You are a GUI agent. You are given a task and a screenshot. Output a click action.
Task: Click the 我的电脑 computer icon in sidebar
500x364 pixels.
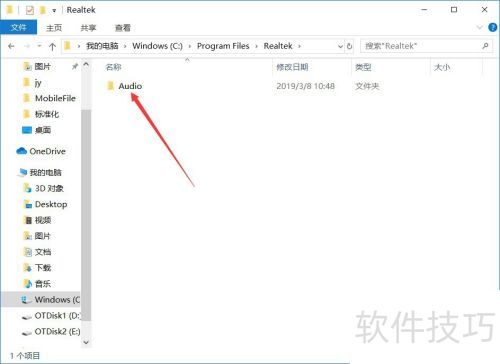coord(23,172)
